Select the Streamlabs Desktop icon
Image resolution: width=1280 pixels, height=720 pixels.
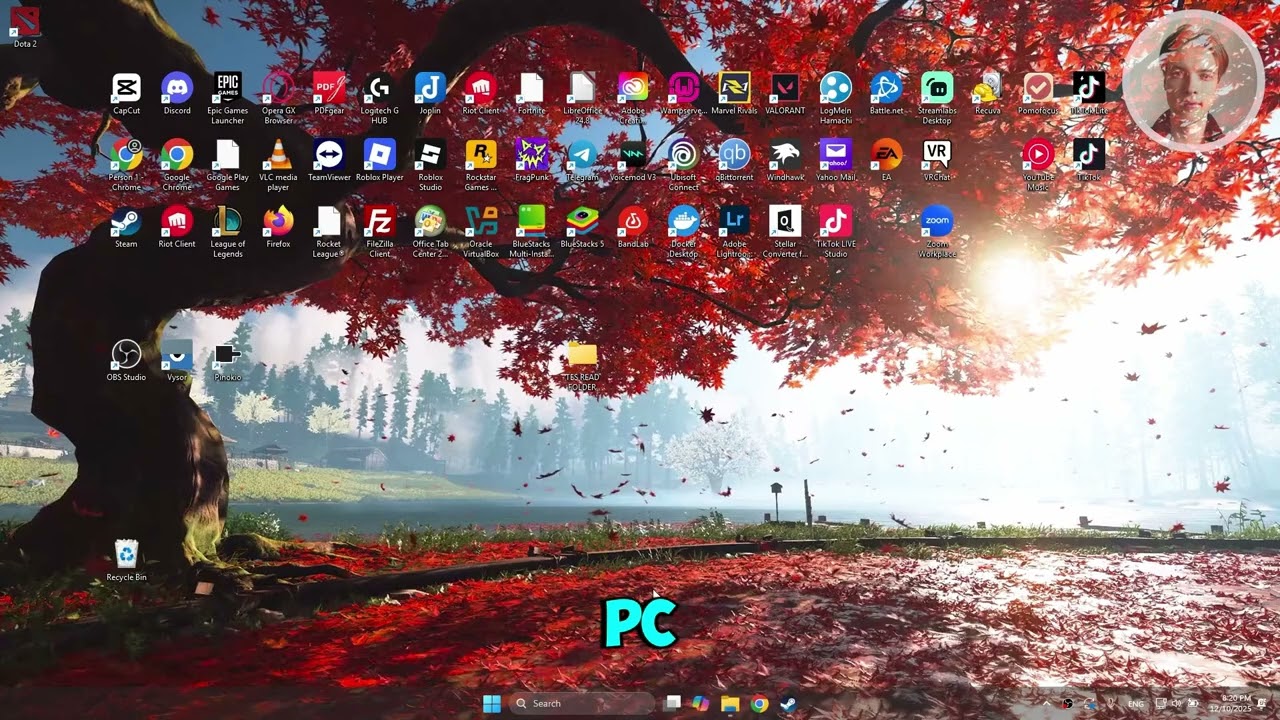(x=937, y=98)
